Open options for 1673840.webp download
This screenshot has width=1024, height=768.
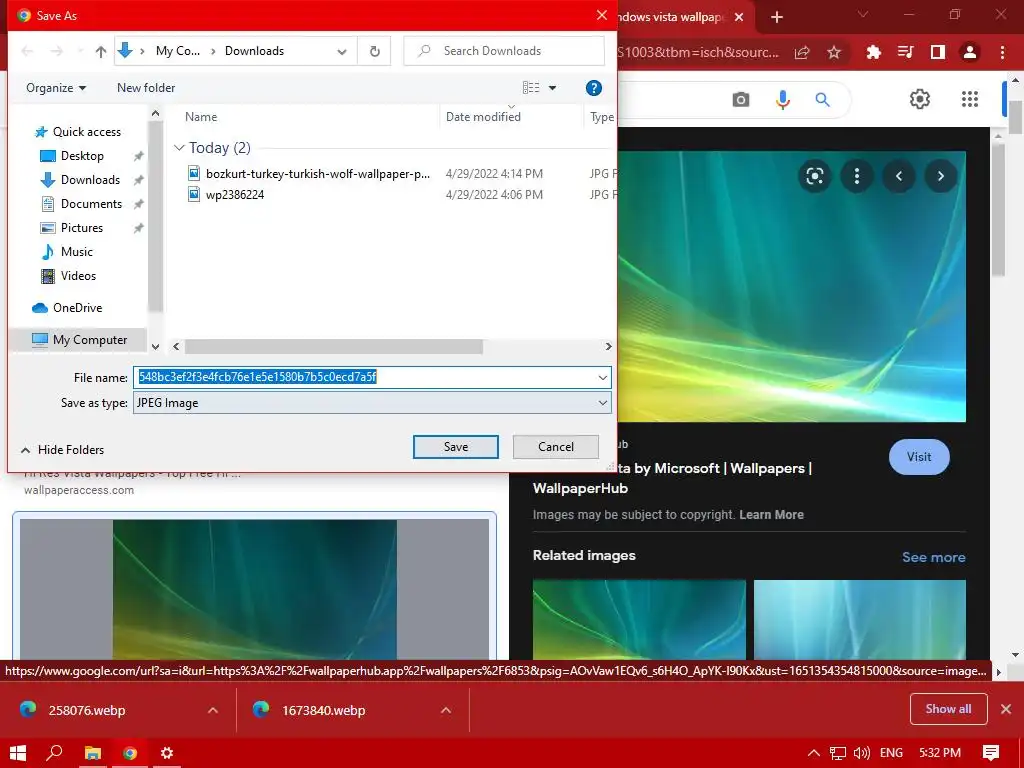(x=446, y=710)
